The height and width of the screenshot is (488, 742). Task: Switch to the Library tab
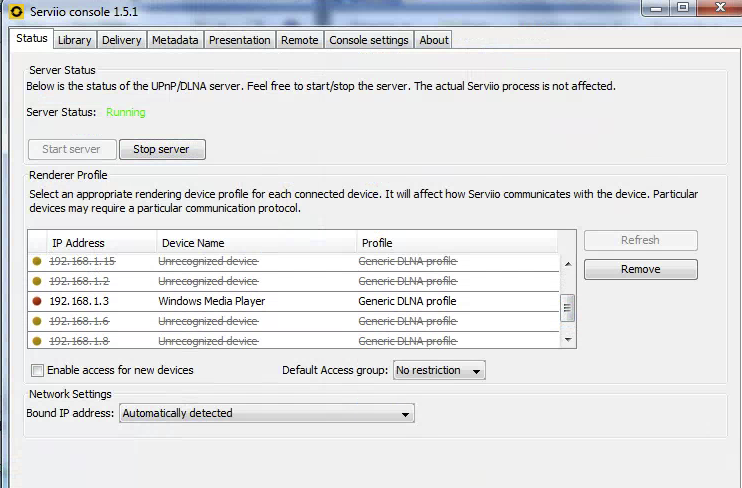pos(74,40)
